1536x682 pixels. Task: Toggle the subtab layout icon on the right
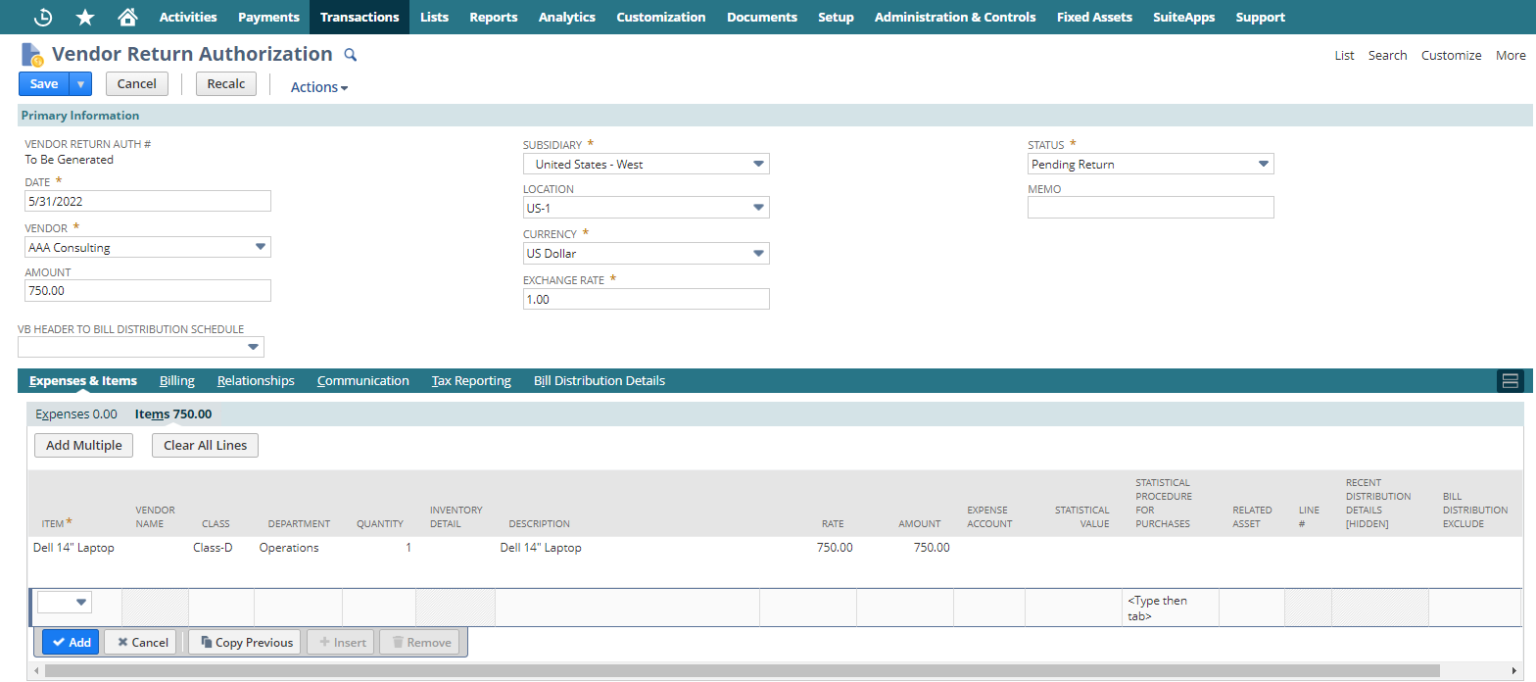pos(1510,380)
